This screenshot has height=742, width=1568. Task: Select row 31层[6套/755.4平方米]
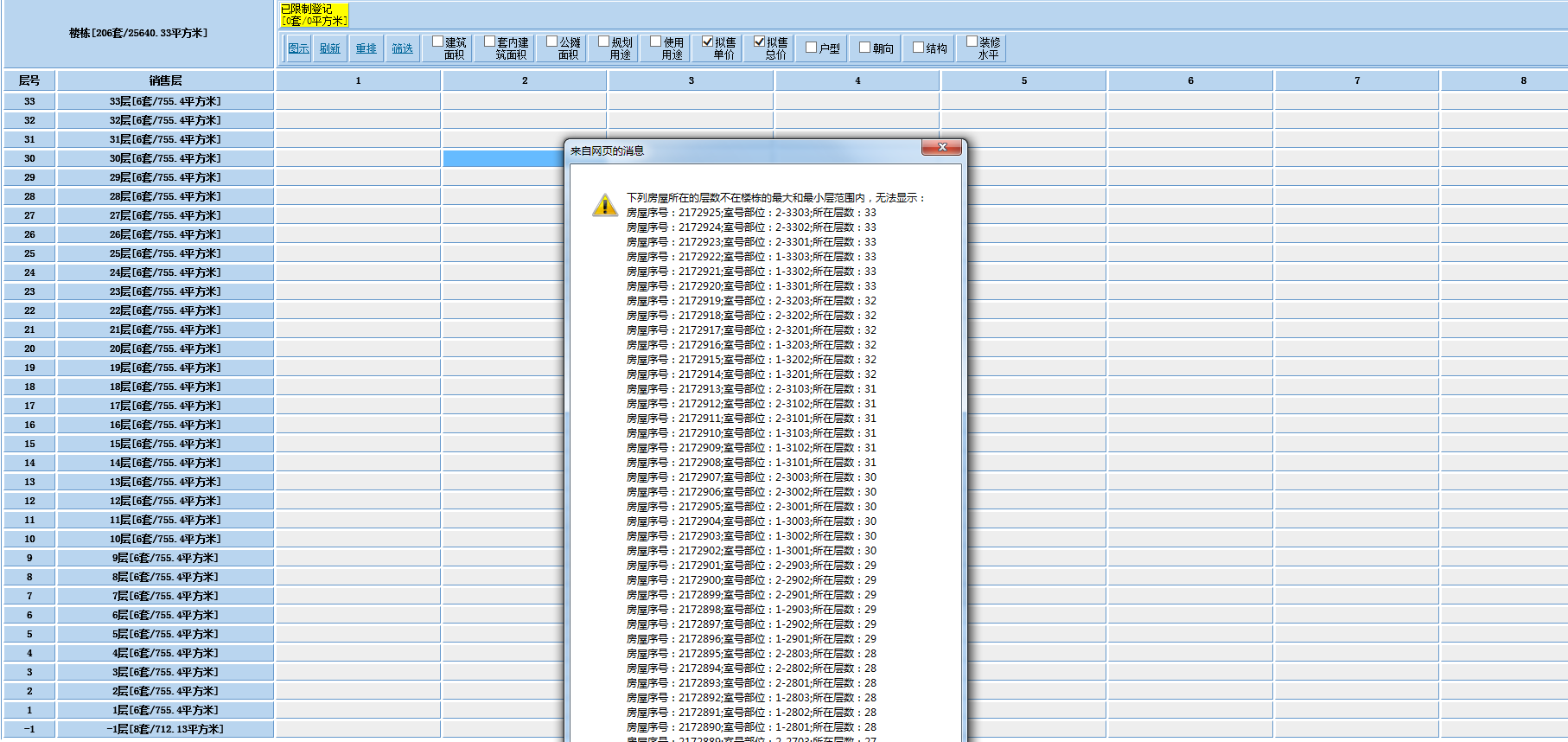pyautogui.click(x=165, y=139)
